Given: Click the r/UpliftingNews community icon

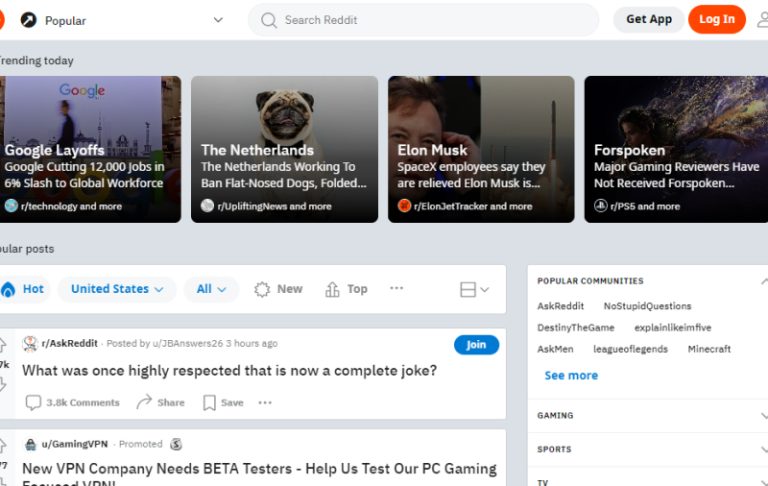Looking at the screenshot, I should click(x=207, y=206).
